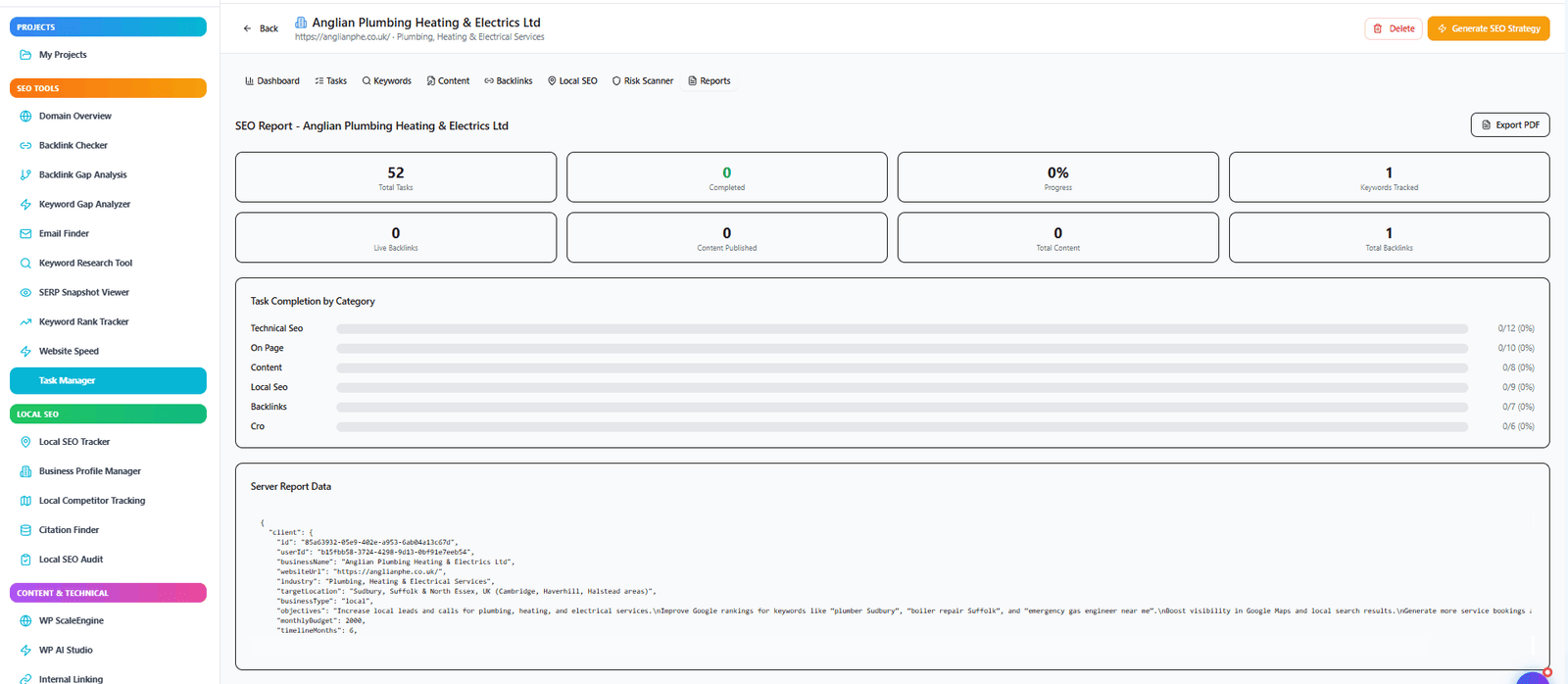The height and width of the screenshot is (684, 1568).
Task: Open Task Manager in the sidebar
Action: click(108, 380)
